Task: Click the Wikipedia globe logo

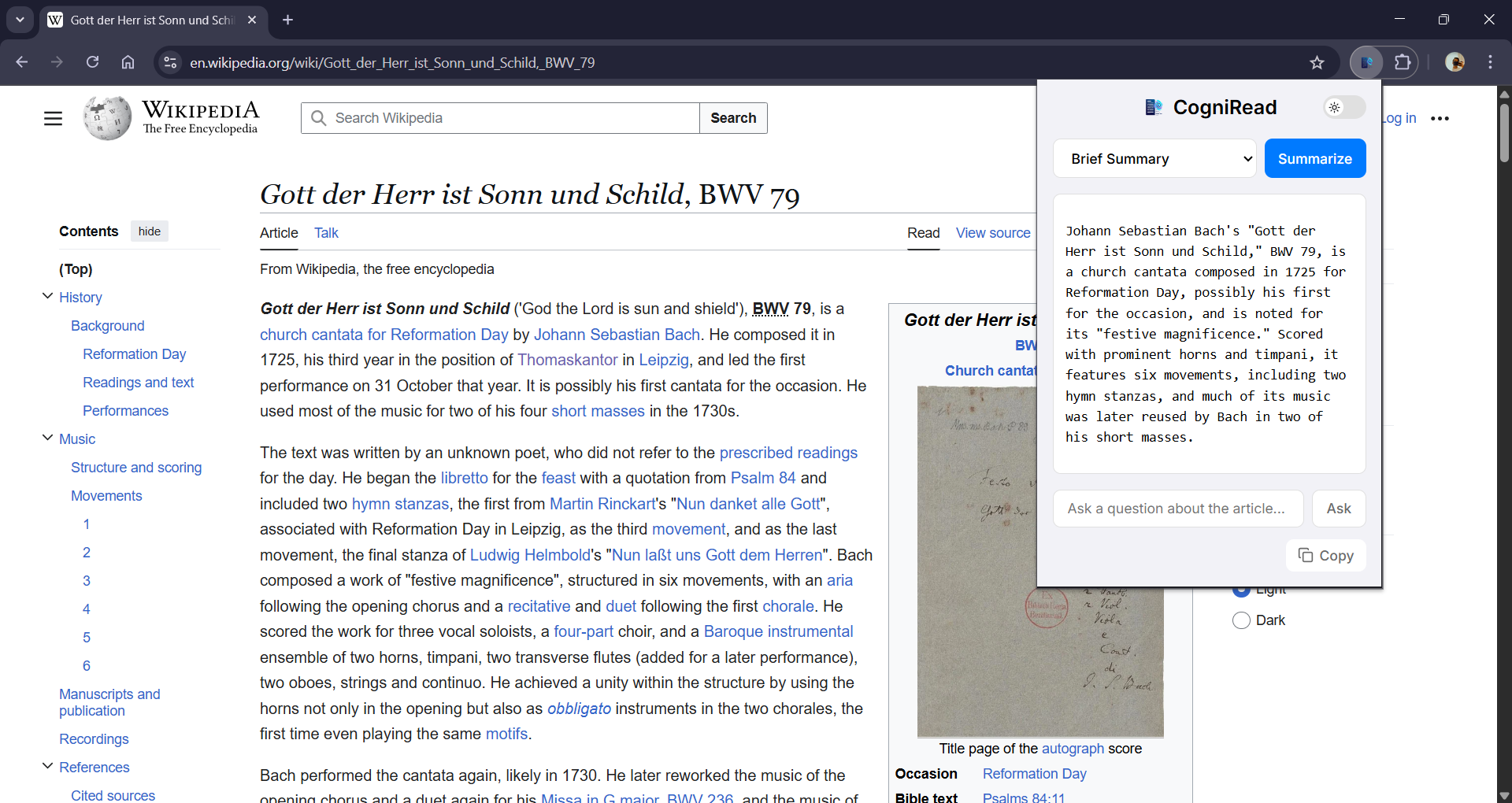Action: click(x=107, y=118)
